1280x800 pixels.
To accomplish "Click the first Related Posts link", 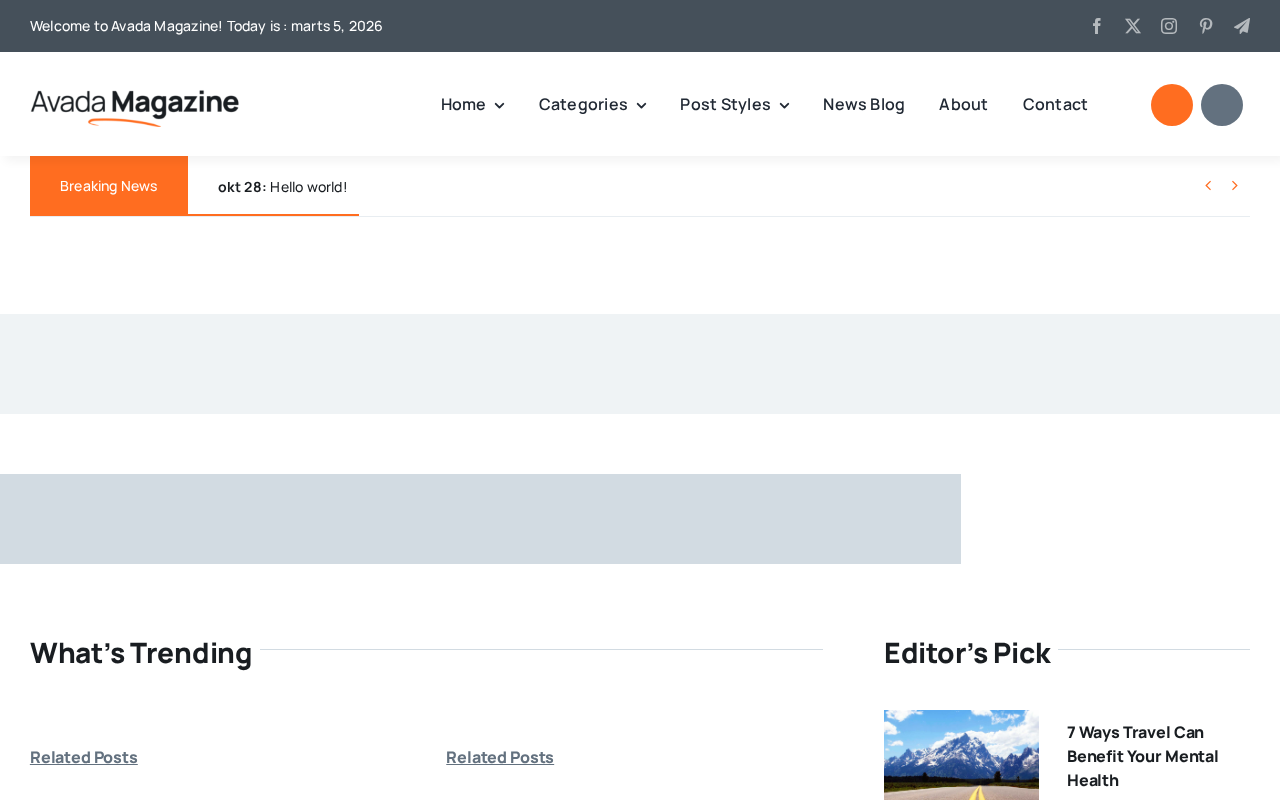I will pos(84,757).
